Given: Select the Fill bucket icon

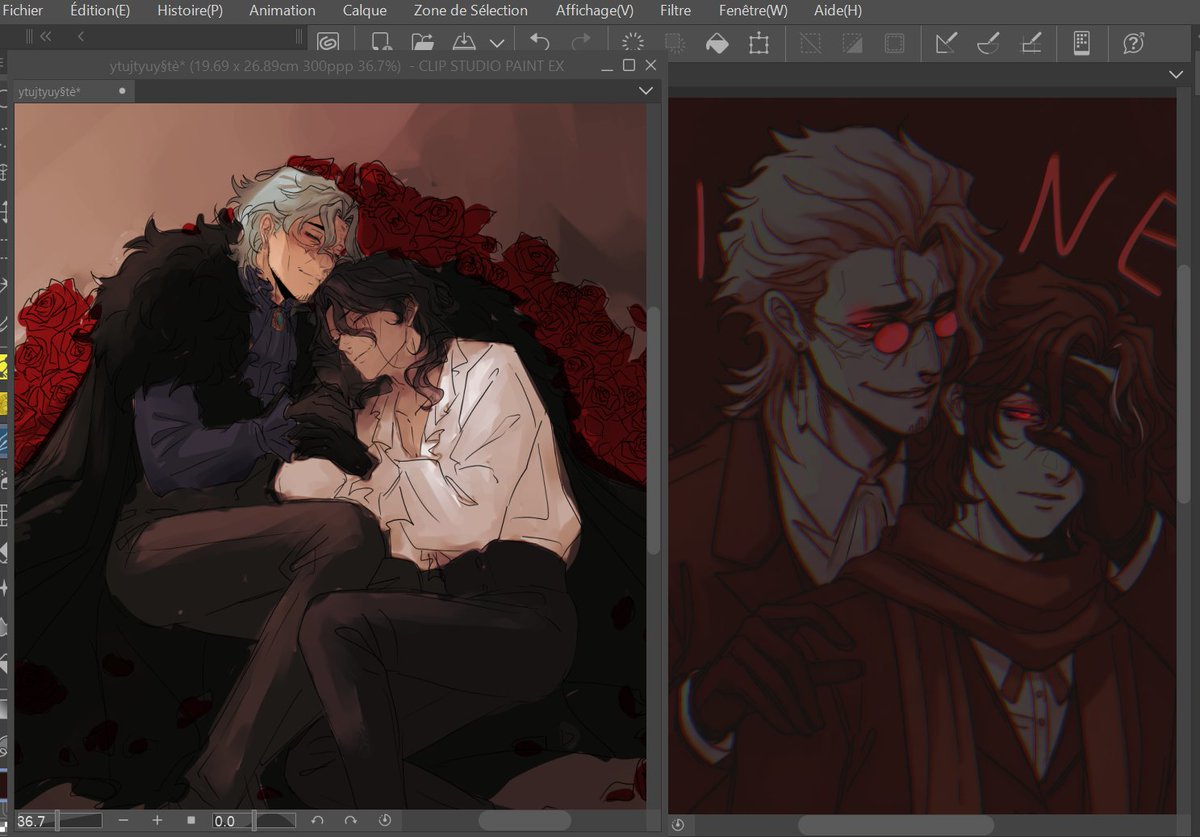Looking at the screenshot, I should [x=717, y=42].
